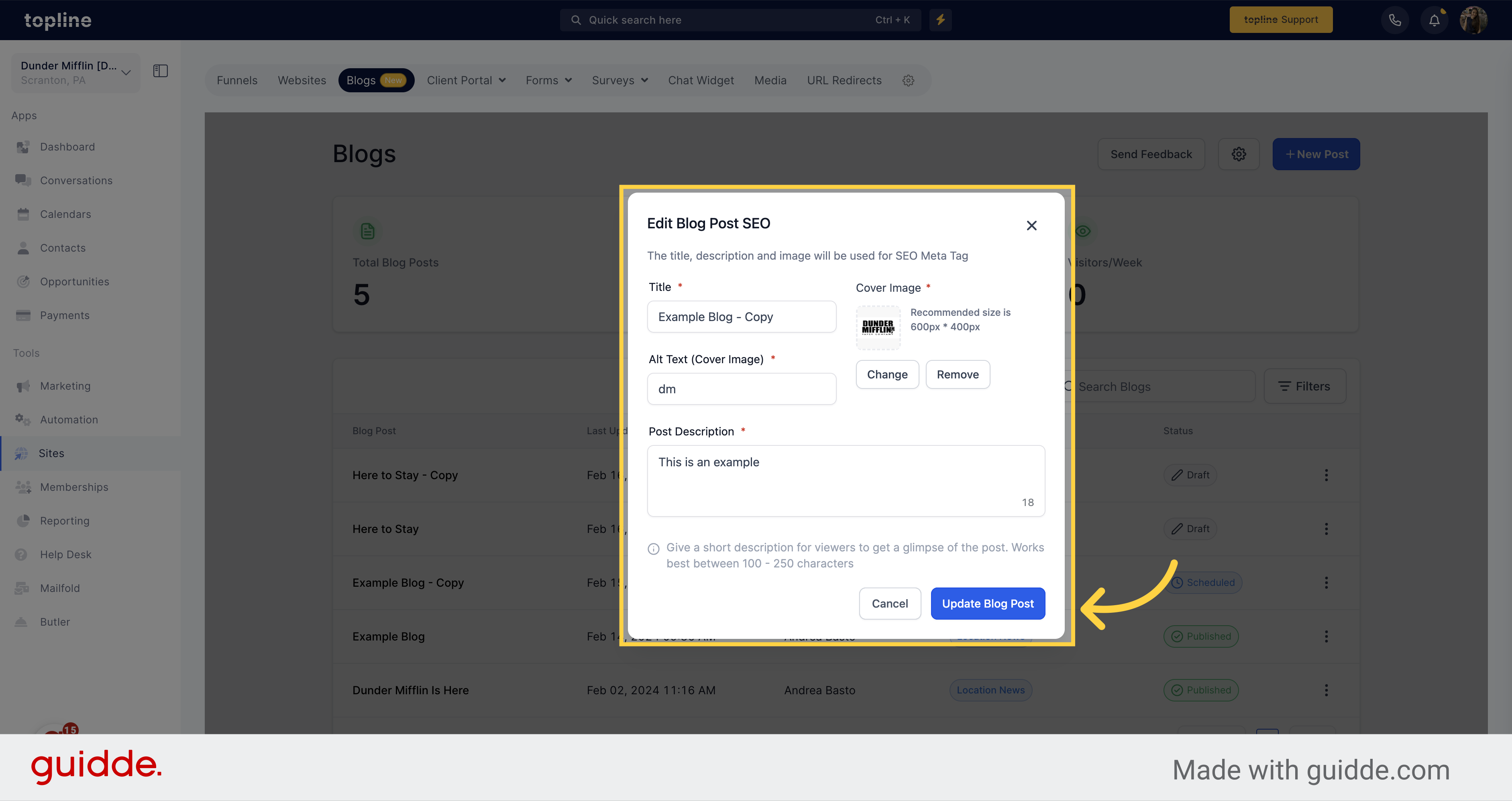Click the Scheduled status badge
Screen dimensions: 1512x801
point(1203,583)
